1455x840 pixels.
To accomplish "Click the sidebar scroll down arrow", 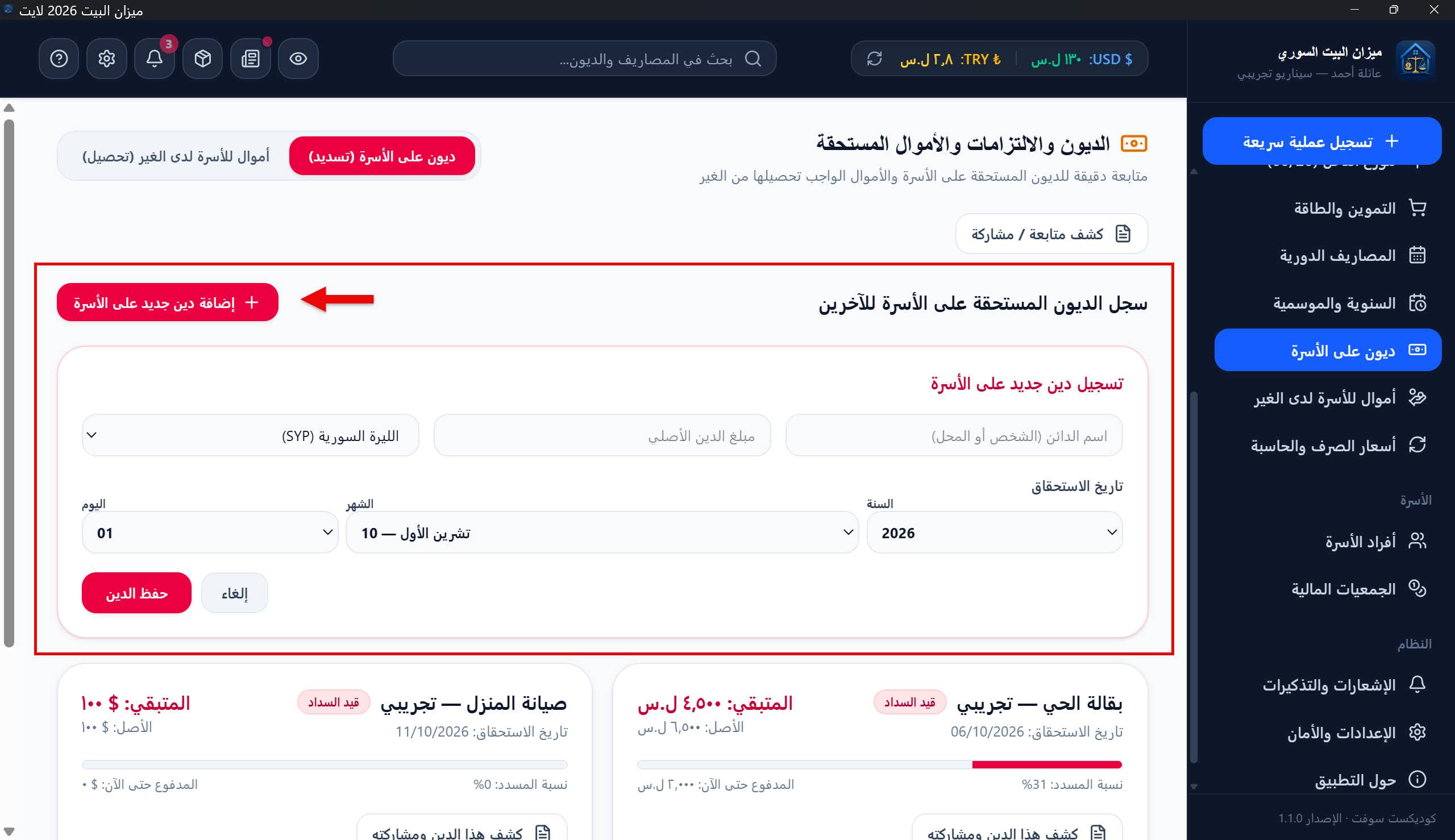I will [x=1194, y=787].
